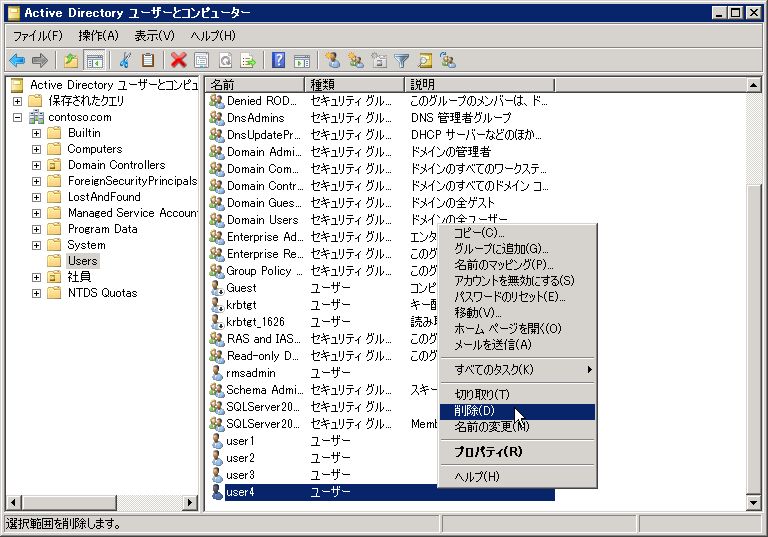
Task: Click the list pane scroll down arrow
Action: 753,502
